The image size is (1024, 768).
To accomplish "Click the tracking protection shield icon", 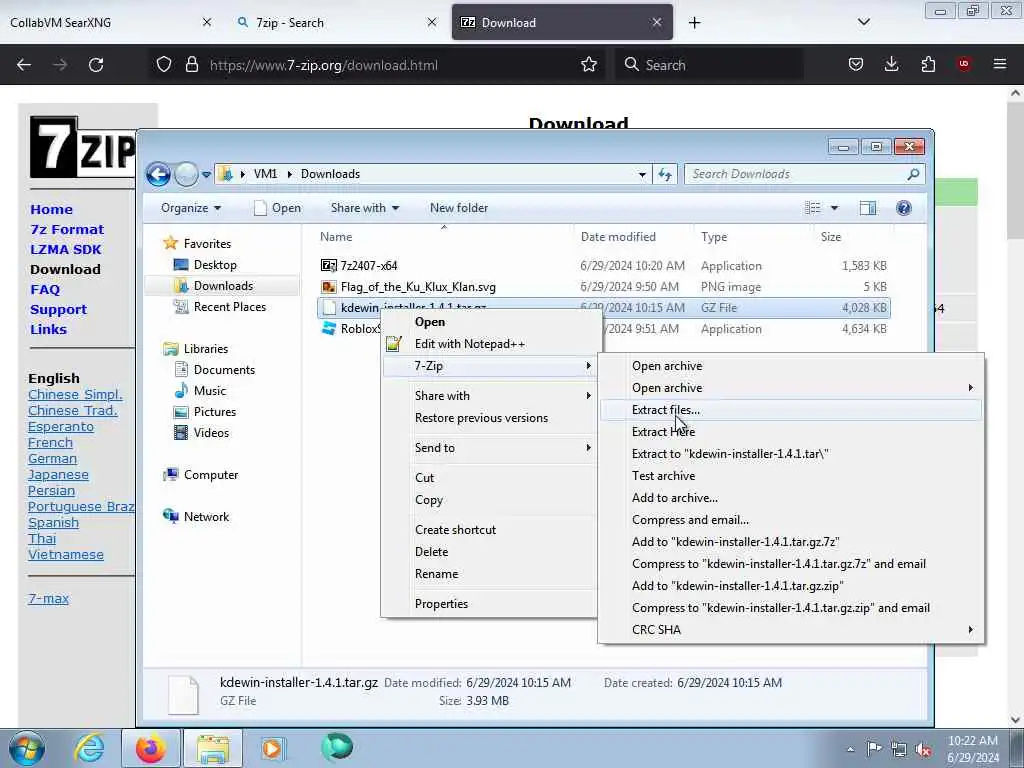I will [x=164, y=65].
